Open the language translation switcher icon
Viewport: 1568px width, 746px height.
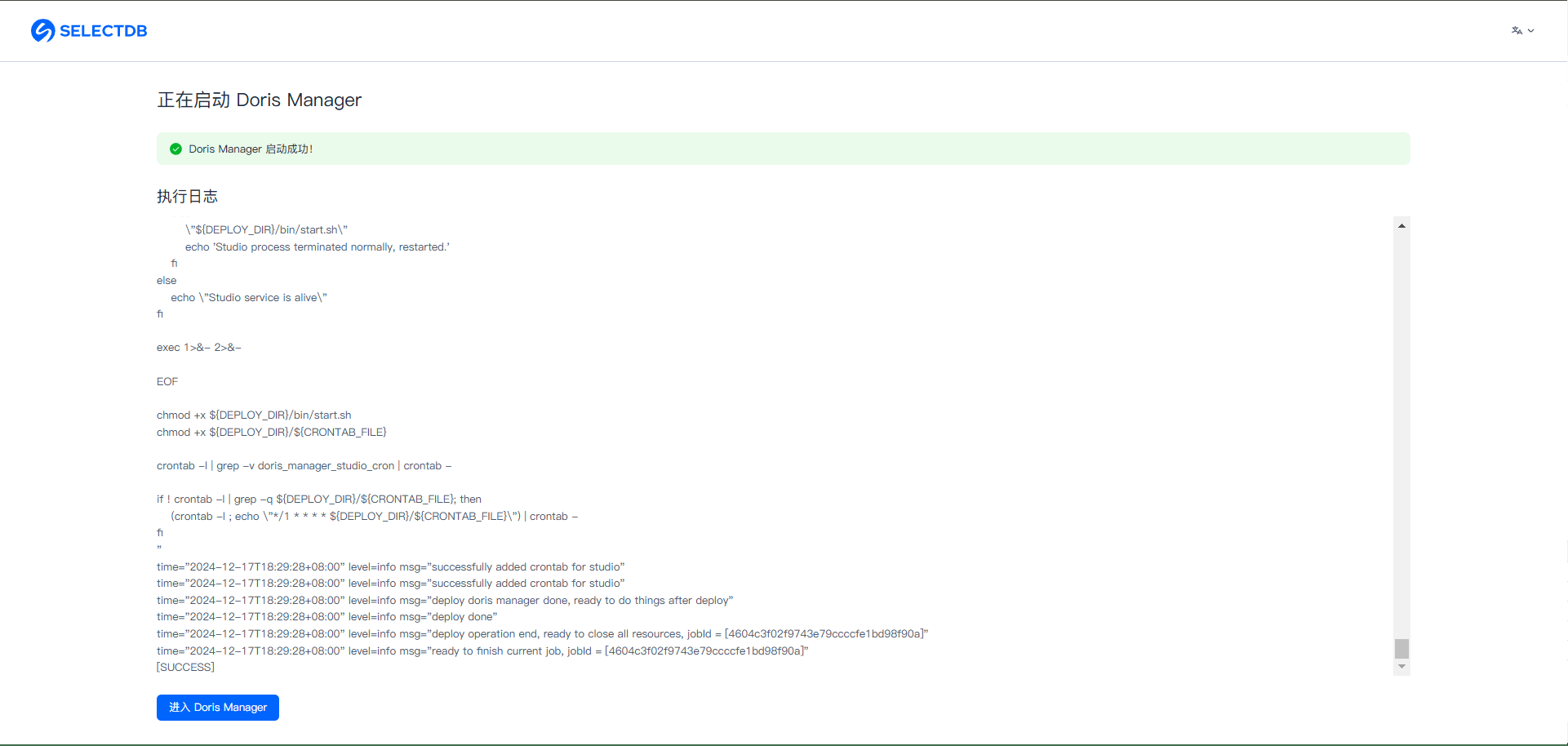click(x=1516, y=31)
